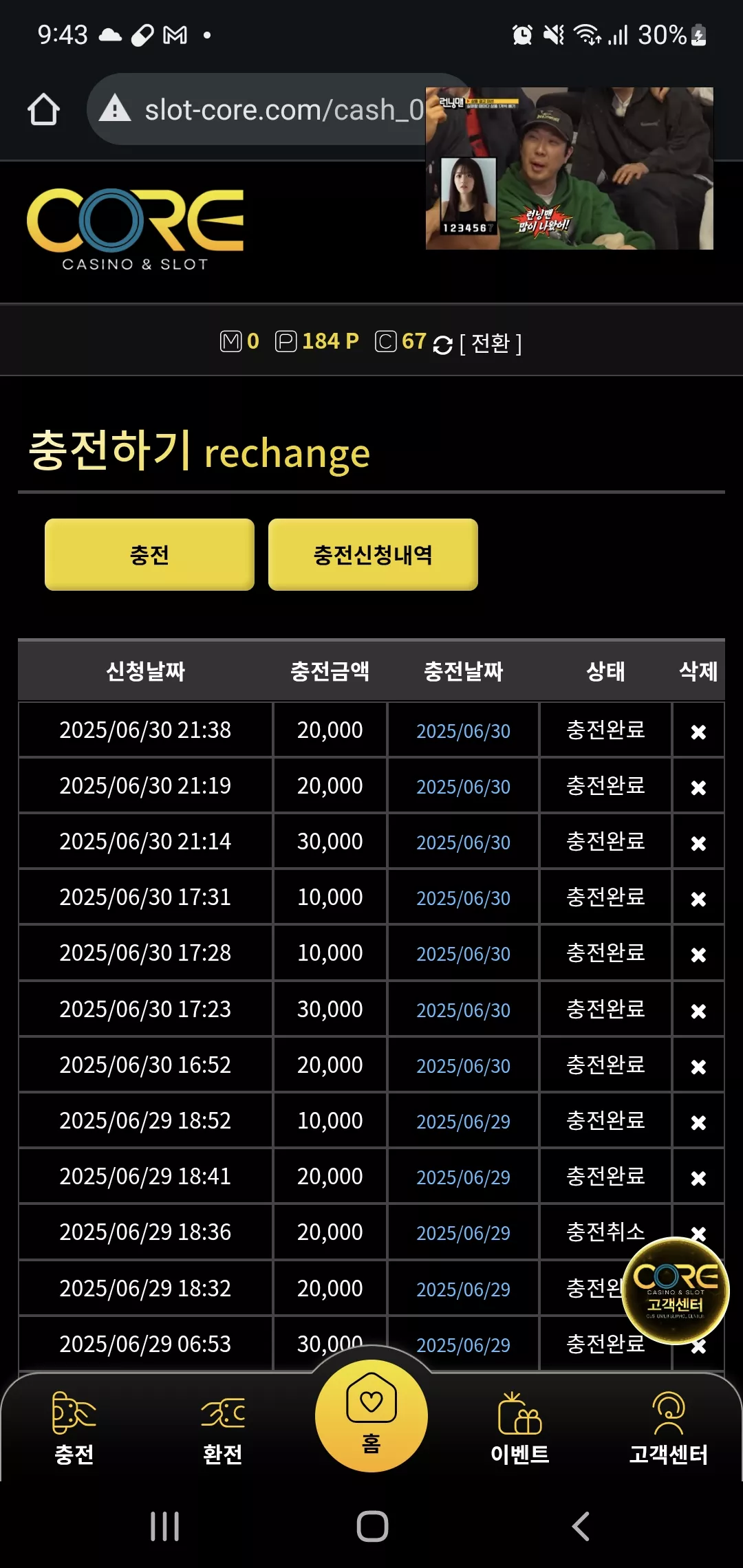Click the [ 전환 ] link
Image resolution: width=743 pixels, height=1568 pixels.
point(491,343)
